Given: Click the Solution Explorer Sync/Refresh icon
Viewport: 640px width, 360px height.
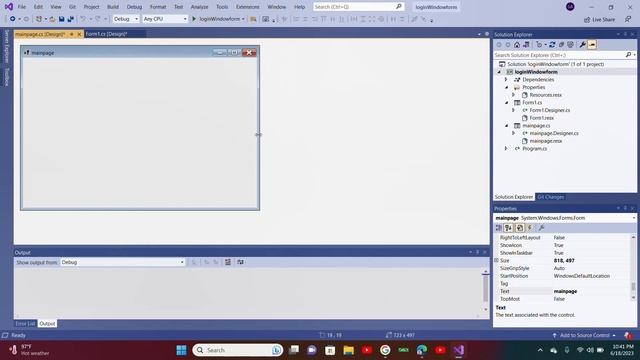Looking at the screenshot, I should (x=552, y=44).
